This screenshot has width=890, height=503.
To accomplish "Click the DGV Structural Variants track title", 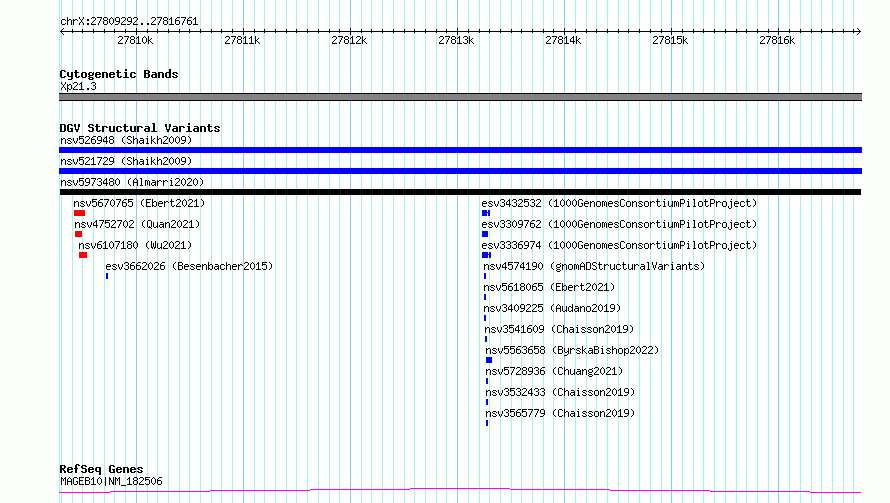I will [140, 128].
